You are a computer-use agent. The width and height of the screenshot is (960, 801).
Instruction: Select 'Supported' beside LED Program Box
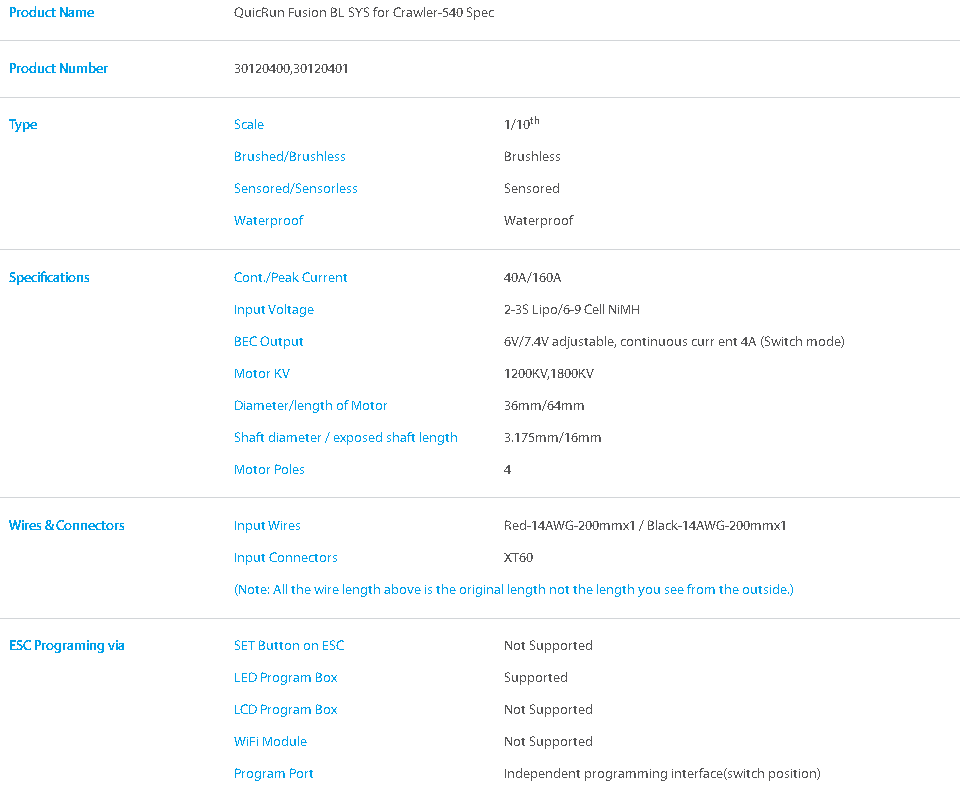(536, 678)
